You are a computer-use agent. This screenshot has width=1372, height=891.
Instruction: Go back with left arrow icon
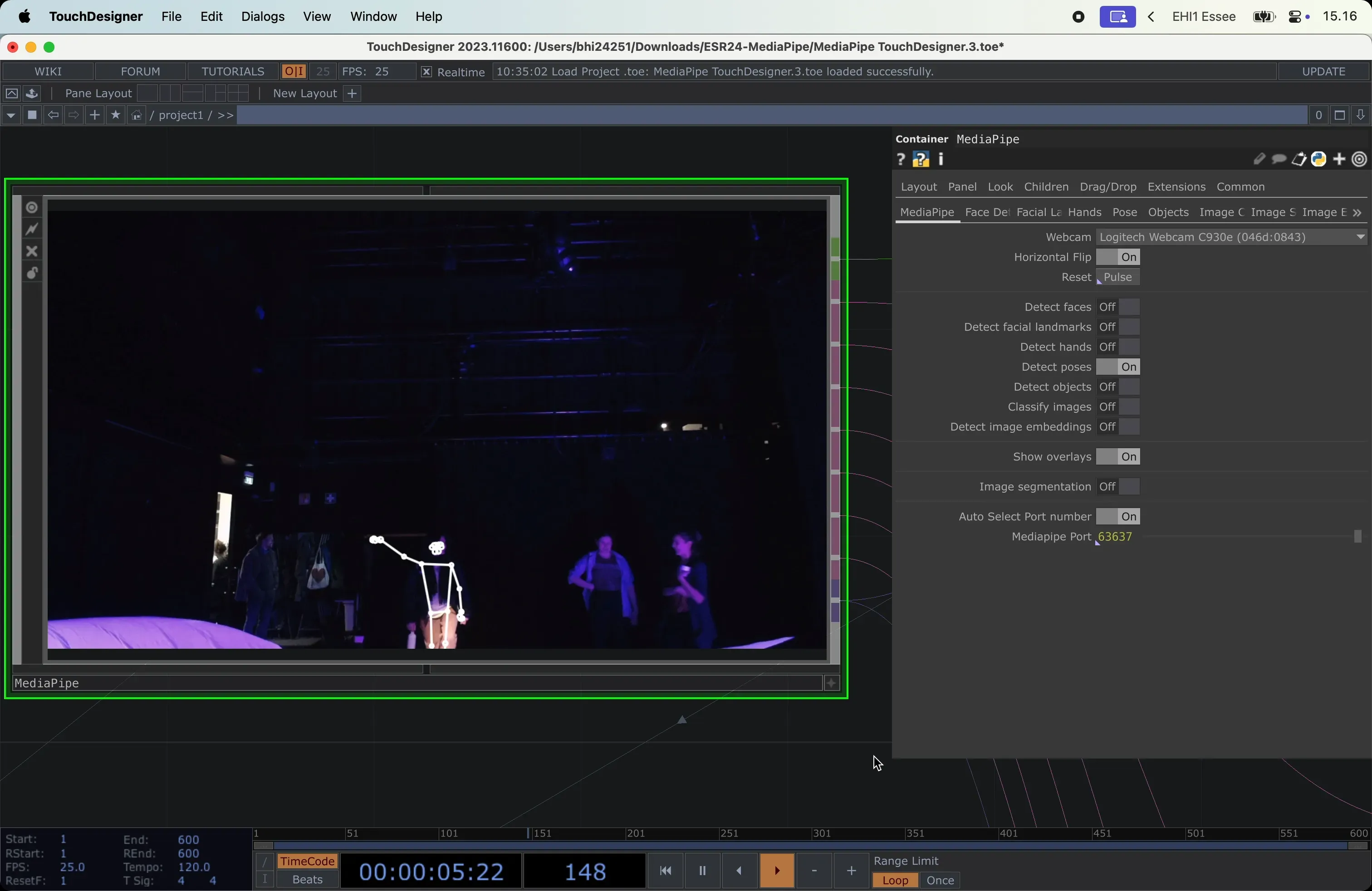click(53, 115)
